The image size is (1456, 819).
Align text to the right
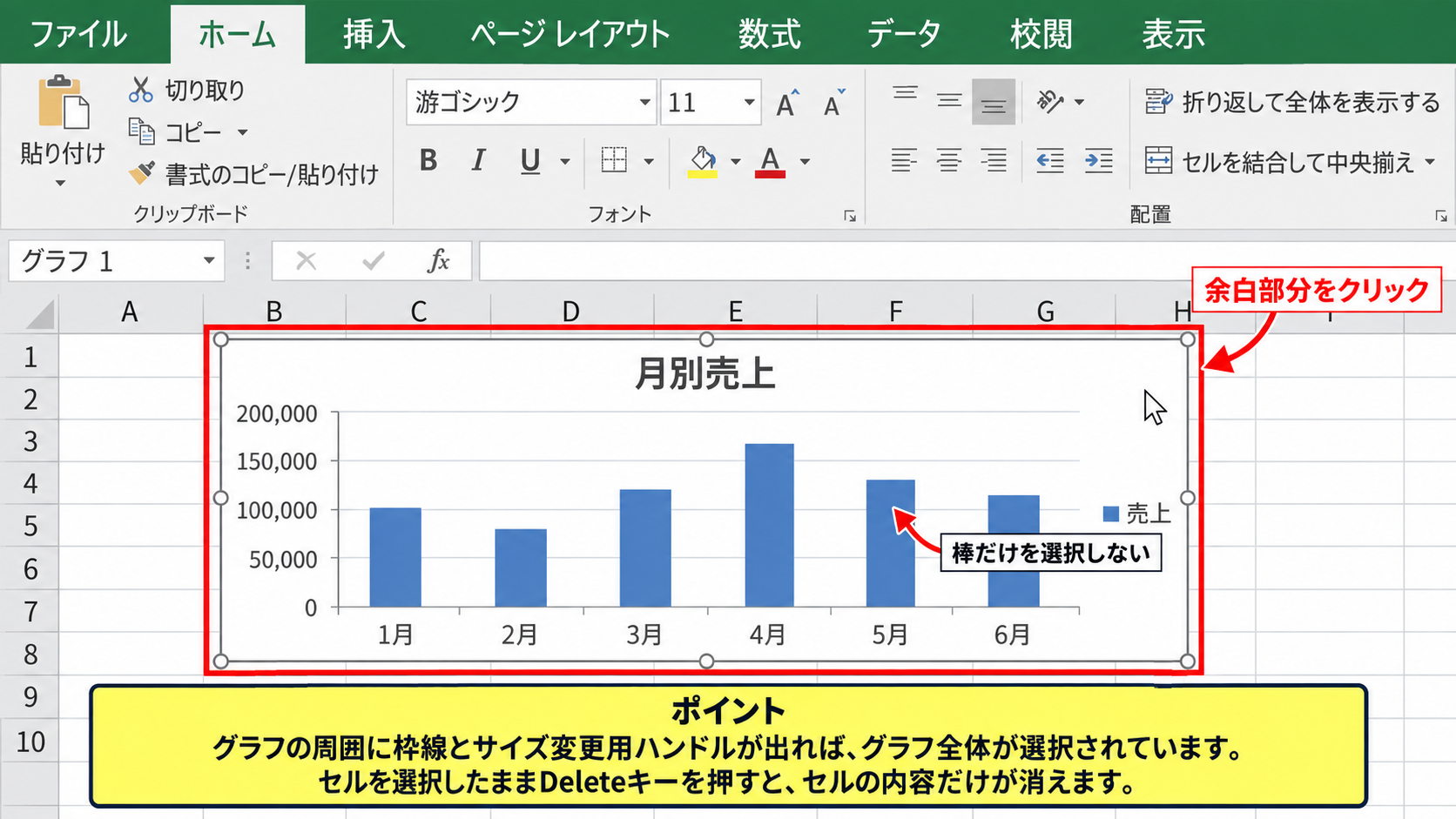click(994, 160)
